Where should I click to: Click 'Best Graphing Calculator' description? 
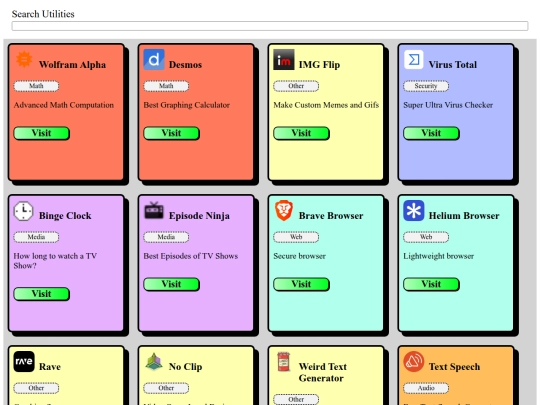click(x=186, y=105)
